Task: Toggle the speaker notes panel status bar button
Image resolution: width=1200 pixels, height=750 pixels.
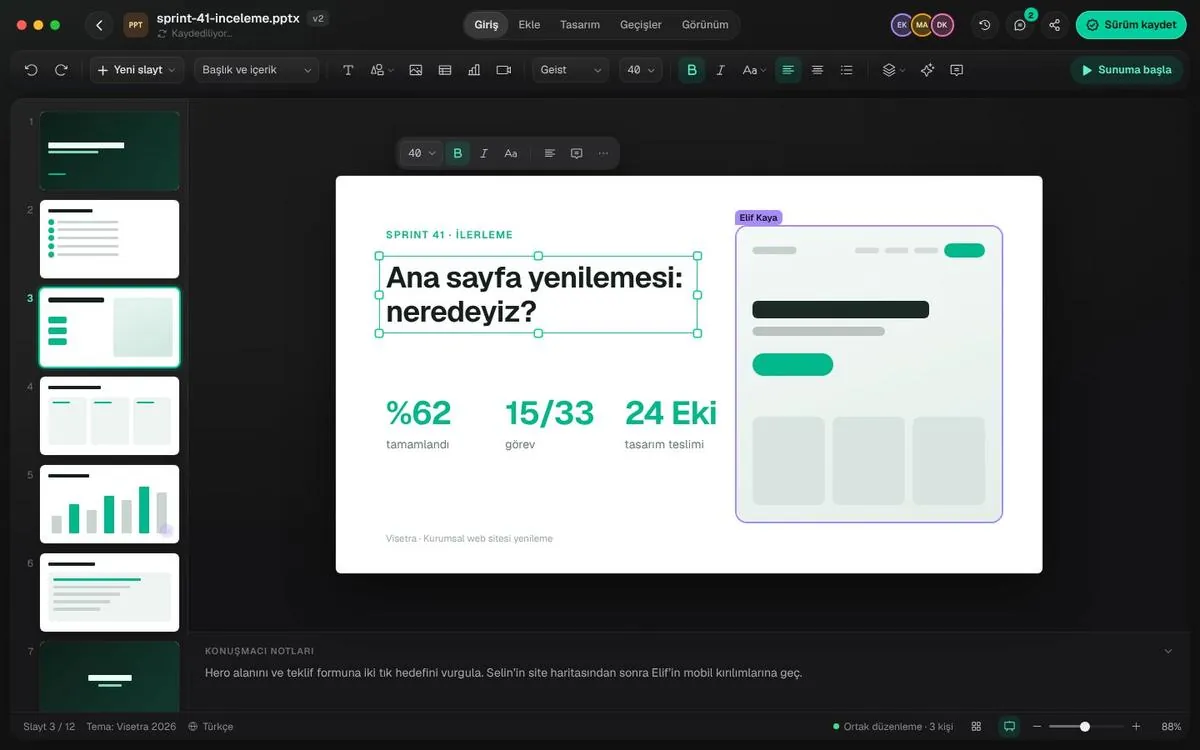Action: (x=1009, y=726)
